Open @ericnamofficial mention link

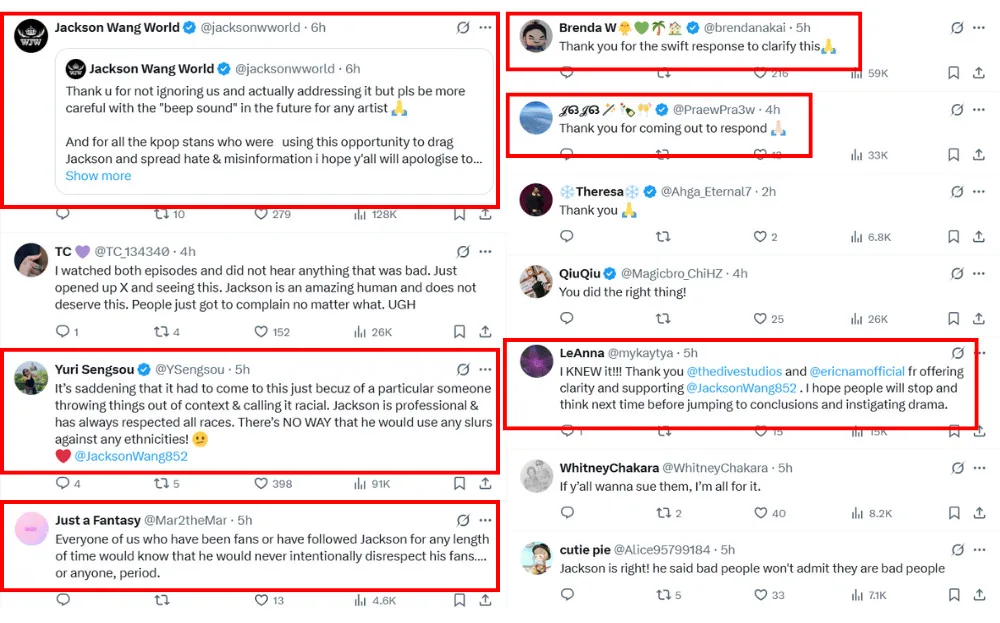click(857, 371)
